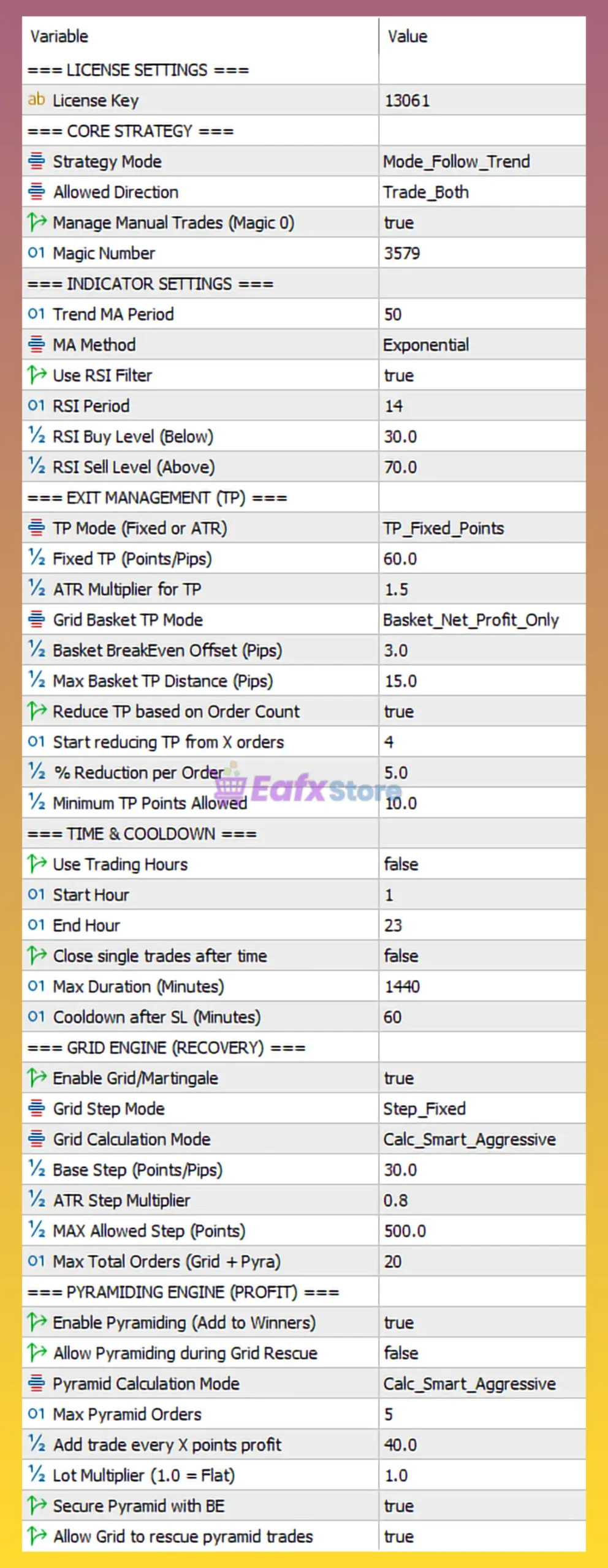Toggle Enable Grid/Martingale true value
608x1568 pixels.
398,1078
